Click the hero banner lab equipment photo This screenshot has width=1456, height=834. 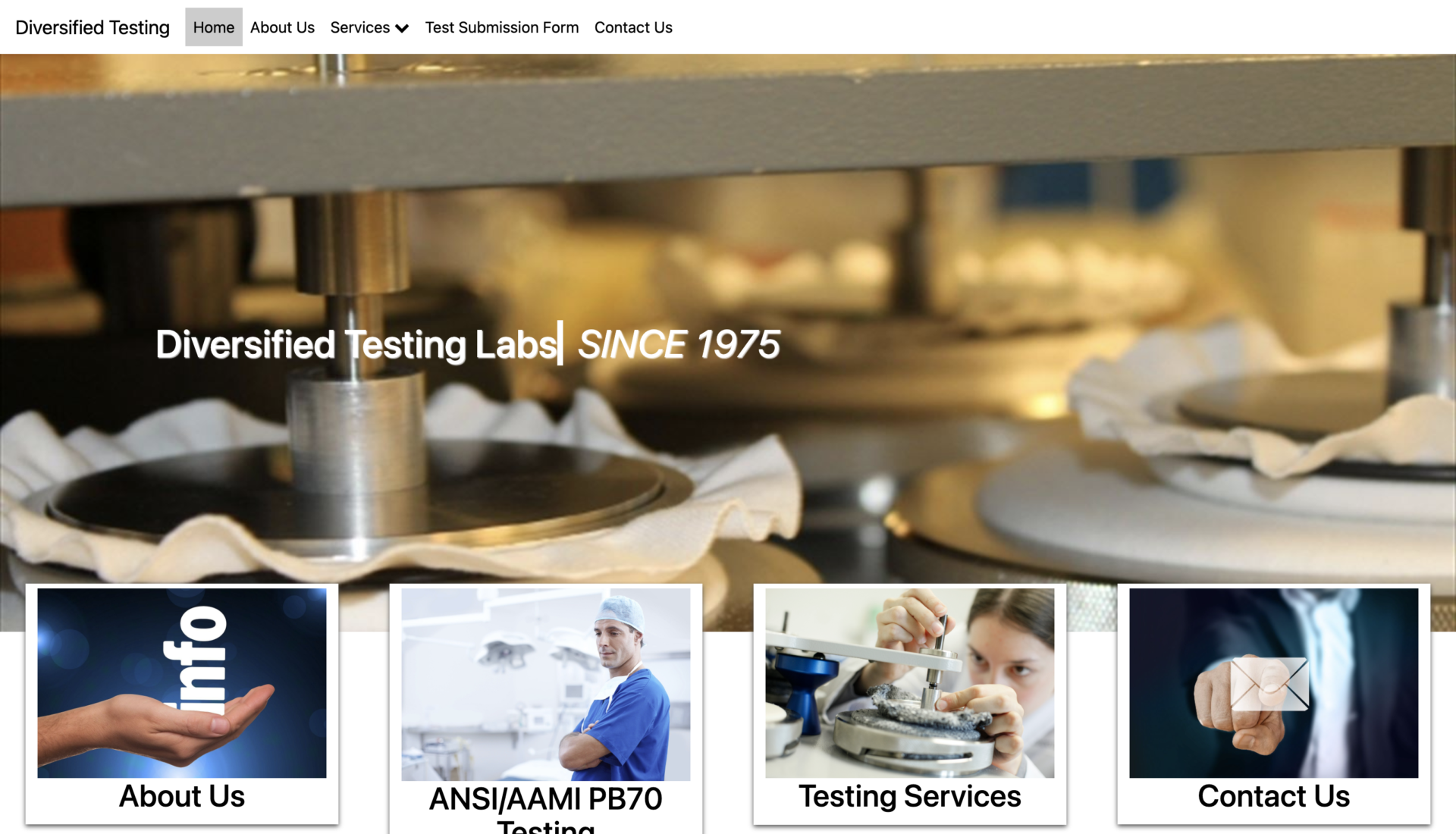click(728, 227)
